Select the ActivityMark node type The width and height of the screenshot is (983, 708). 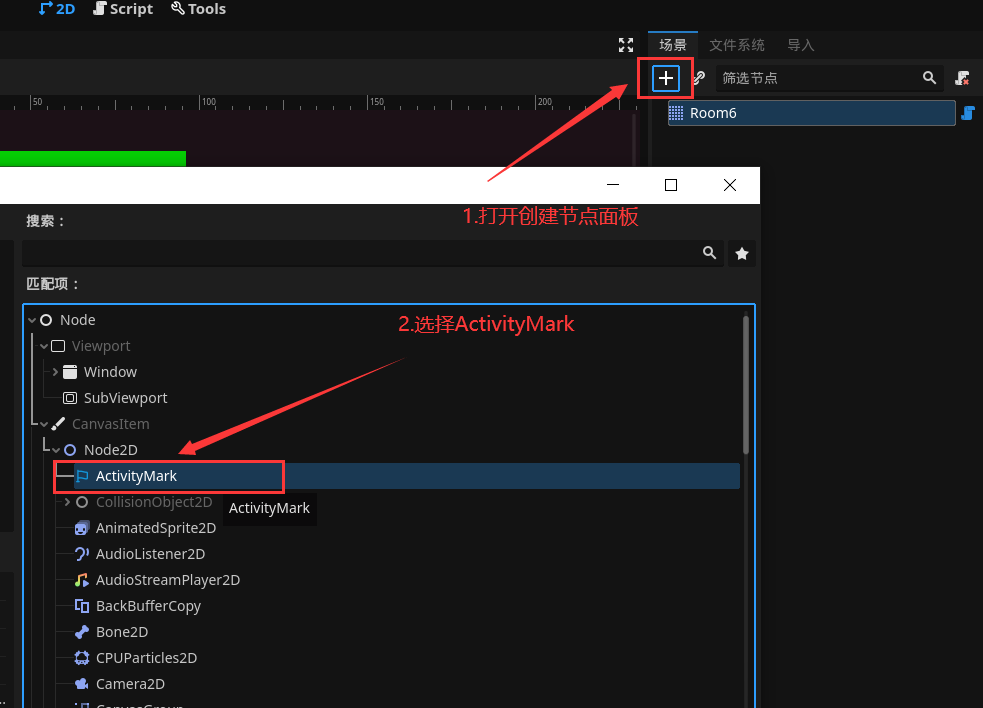[407, 476]
